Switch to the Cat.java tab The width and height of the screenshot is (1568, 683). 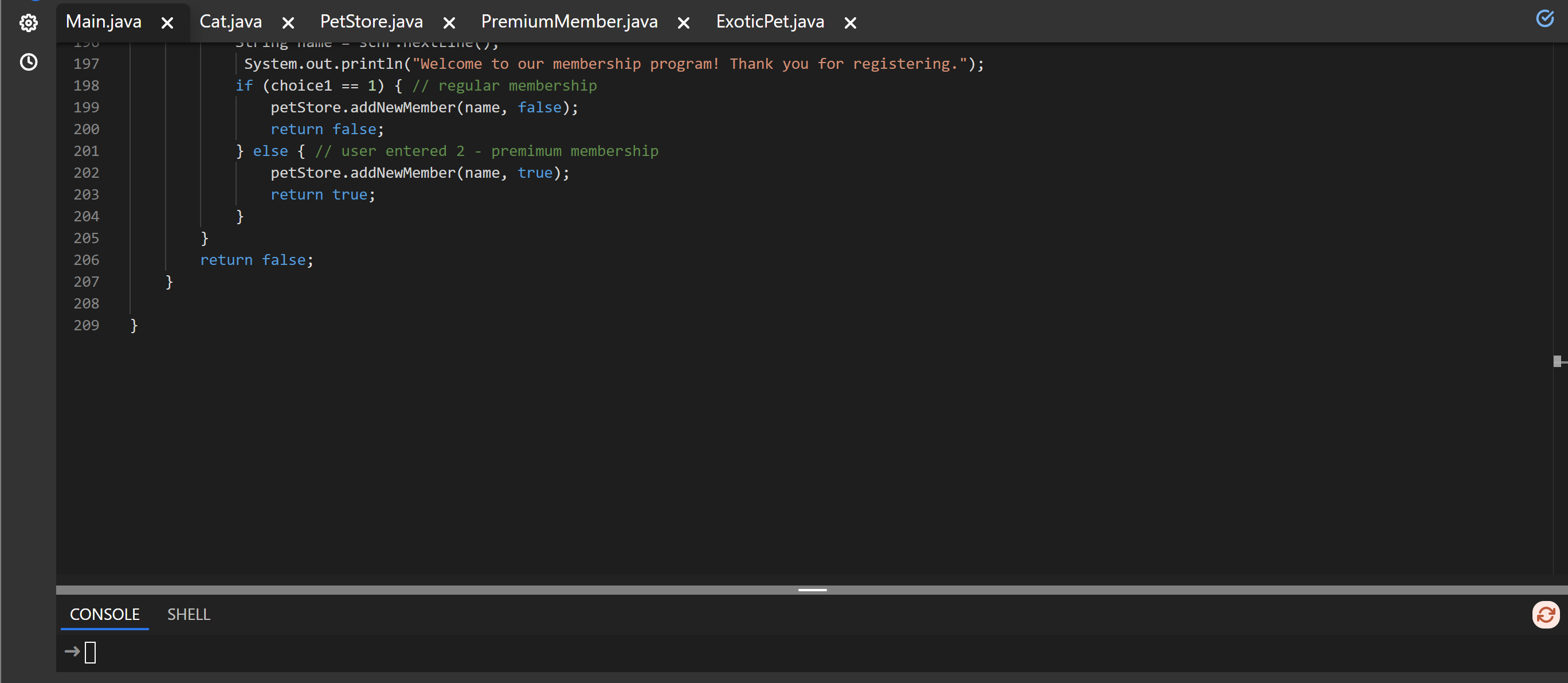[231, 22]
